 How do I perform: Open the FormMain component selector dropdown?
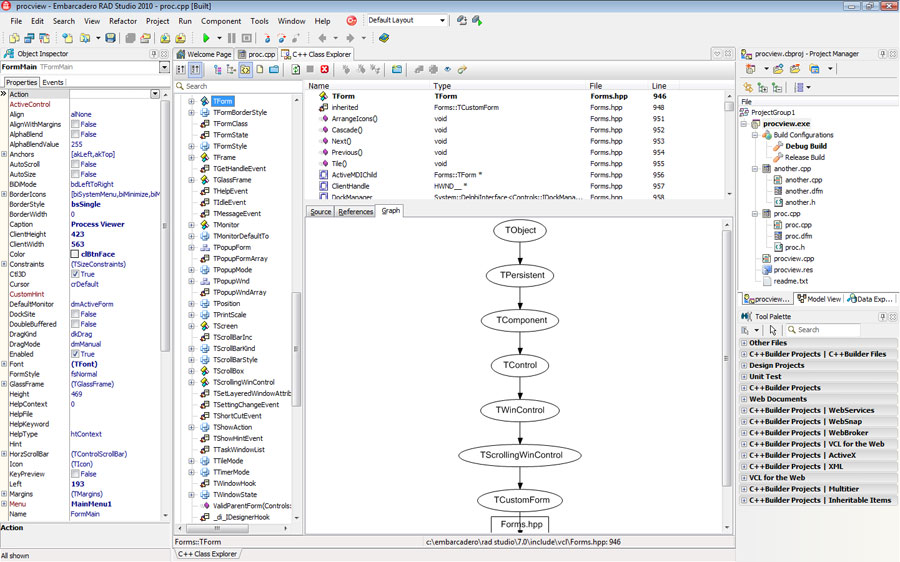click(x=164, y=67)
